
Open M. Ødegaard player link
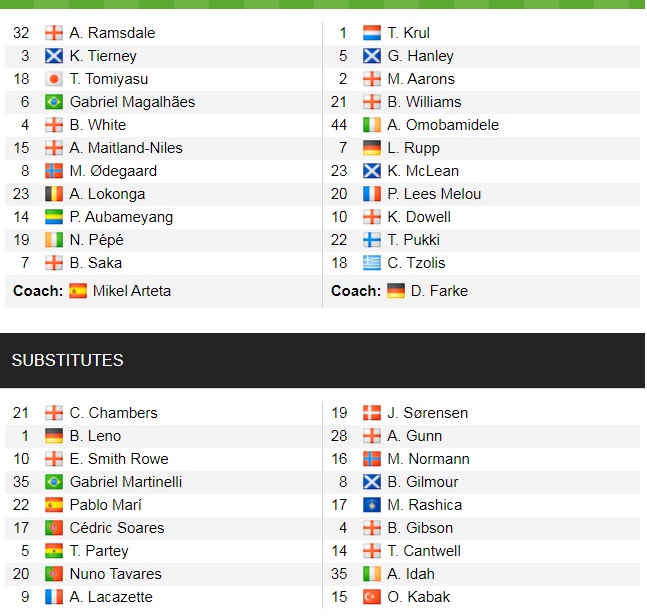point(113,171)
